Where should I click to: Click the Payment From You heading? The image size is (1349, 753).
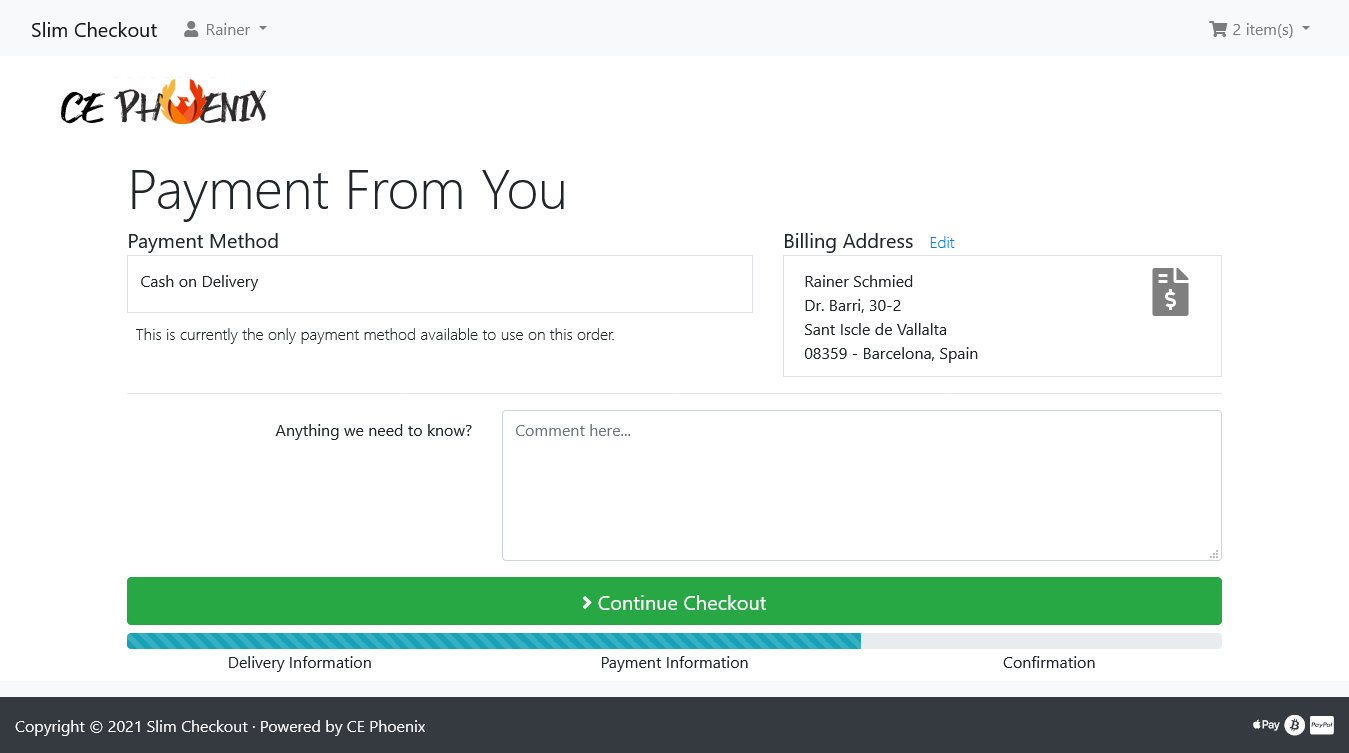[347, 190]
